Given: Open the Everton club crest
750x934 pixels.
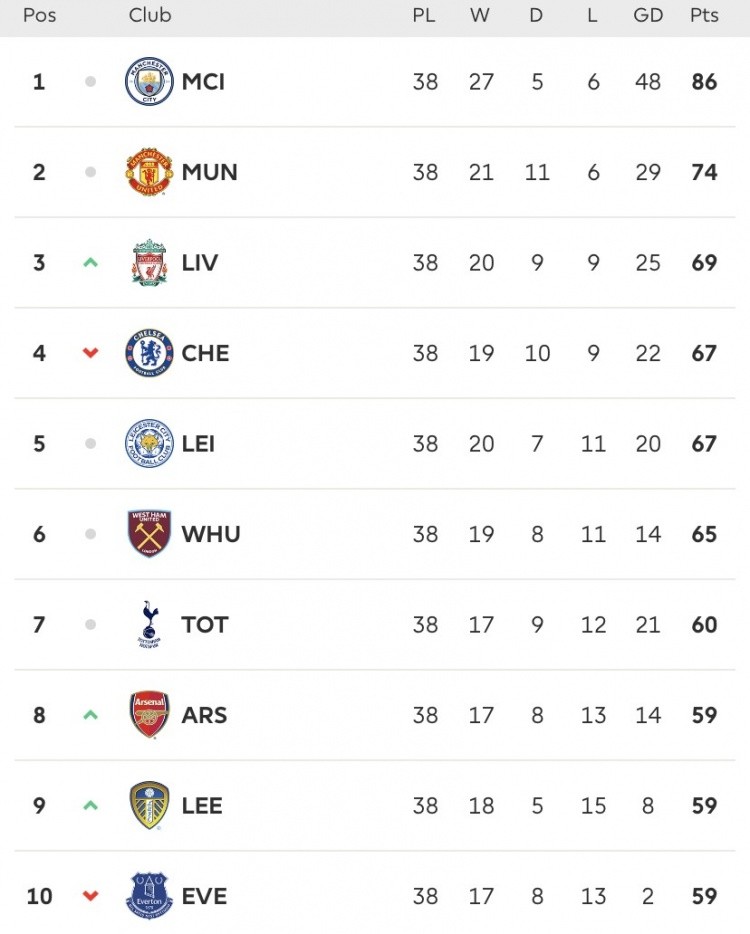Looking at the screenshot, I should click(149, 896).
